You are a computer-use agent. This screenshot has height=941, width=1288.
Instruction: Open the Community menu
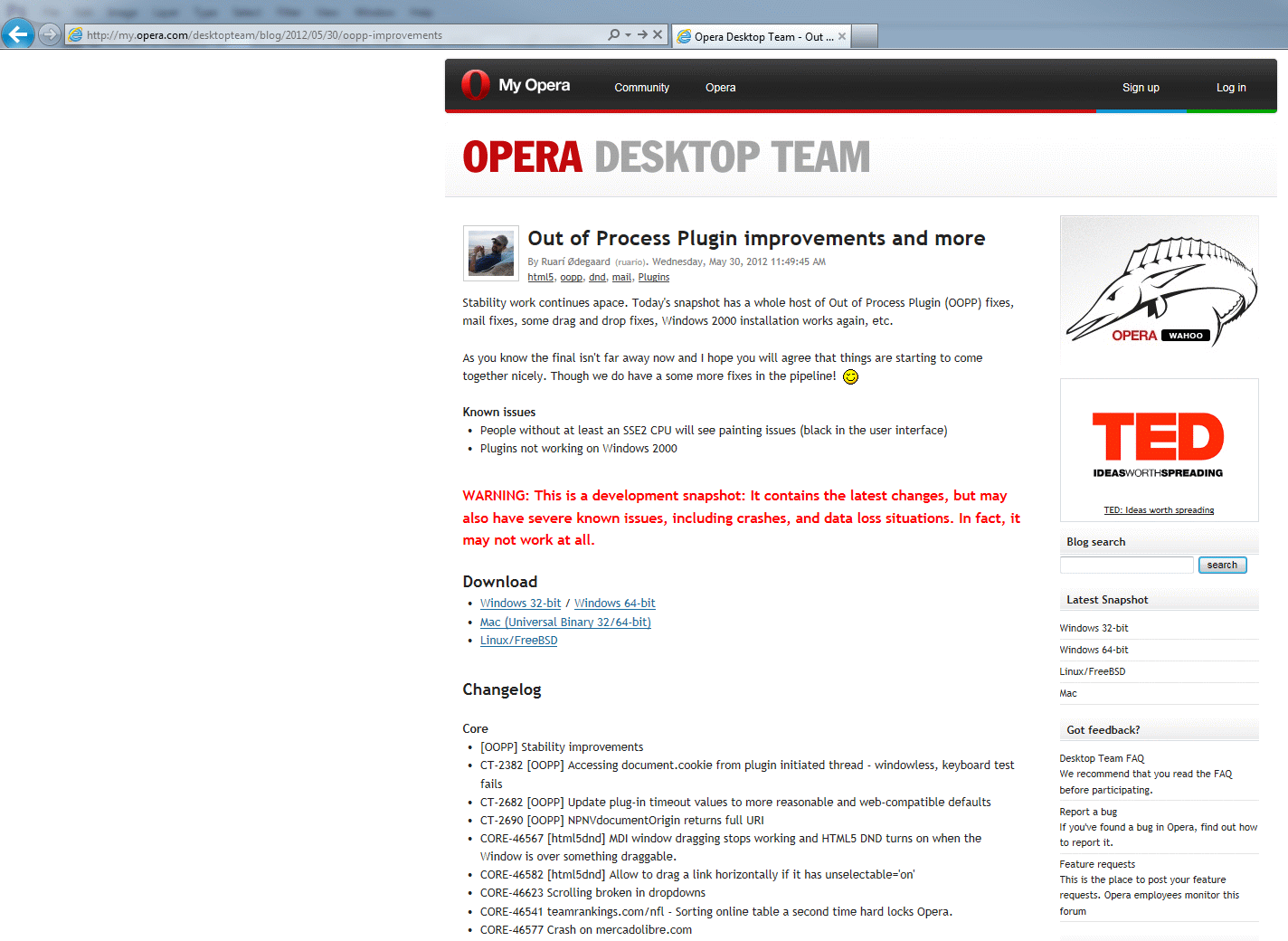(x=641, y=88)
